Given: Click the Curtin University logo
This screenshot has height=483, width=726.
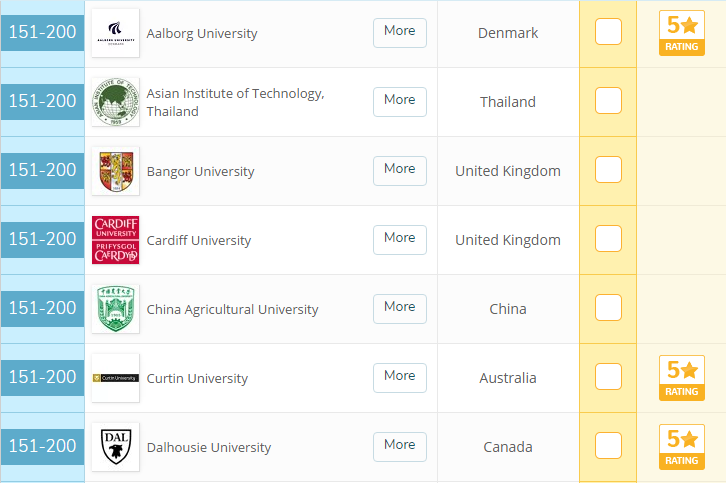Looking at the screenshot, I should pyautogui.click(x=115, y=378).
